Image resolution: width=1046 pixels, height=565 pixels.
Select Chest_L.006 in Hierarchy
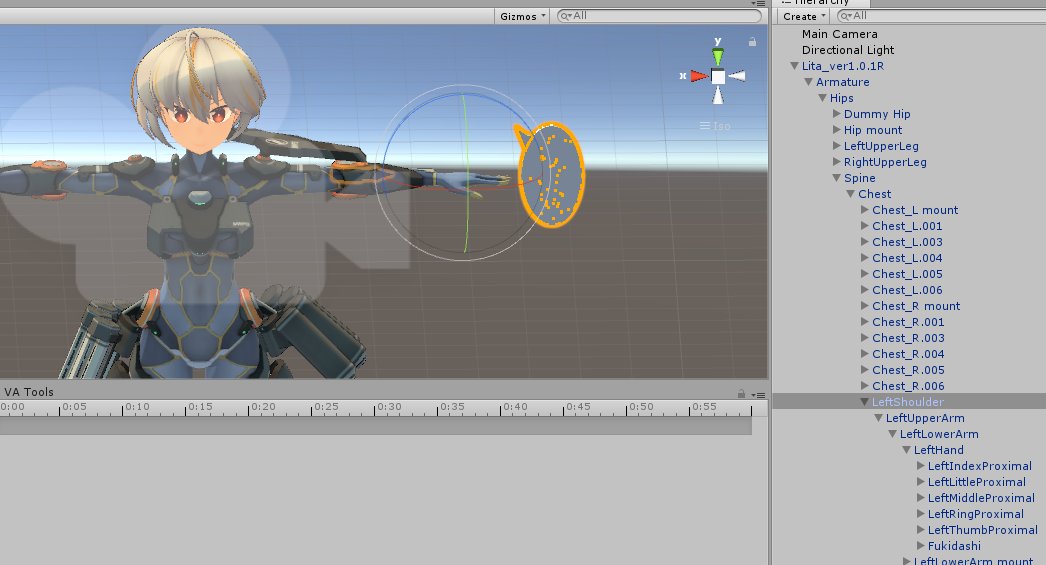907,290
